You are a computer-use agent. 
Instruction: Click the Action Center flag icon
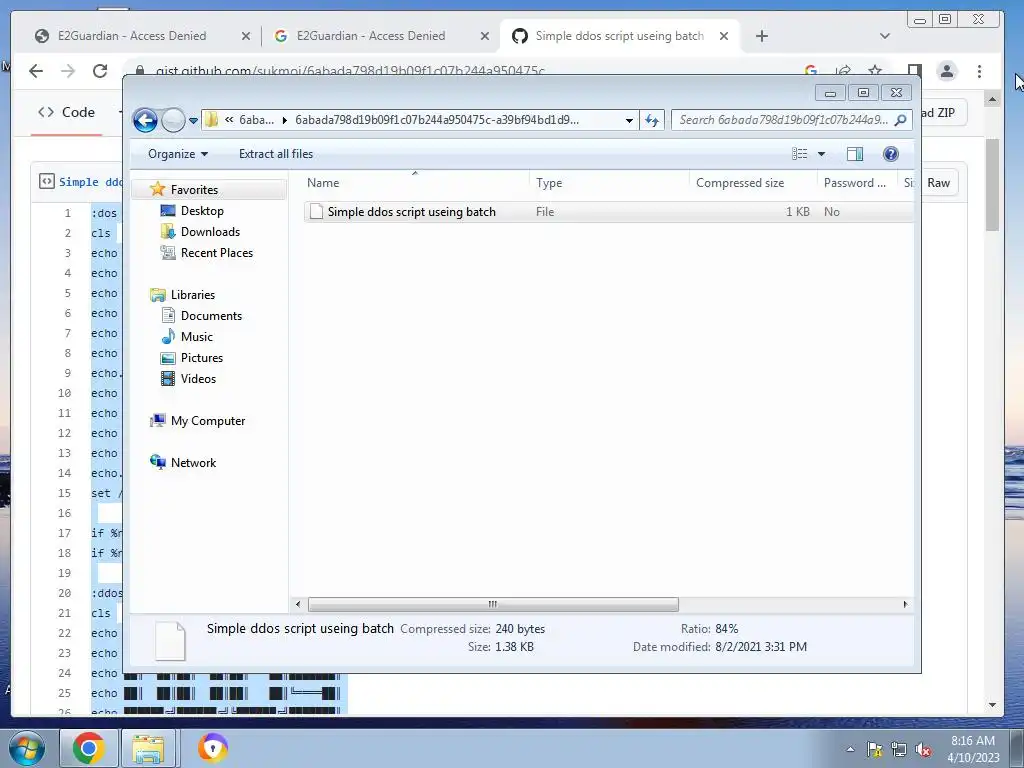point(874,750)
